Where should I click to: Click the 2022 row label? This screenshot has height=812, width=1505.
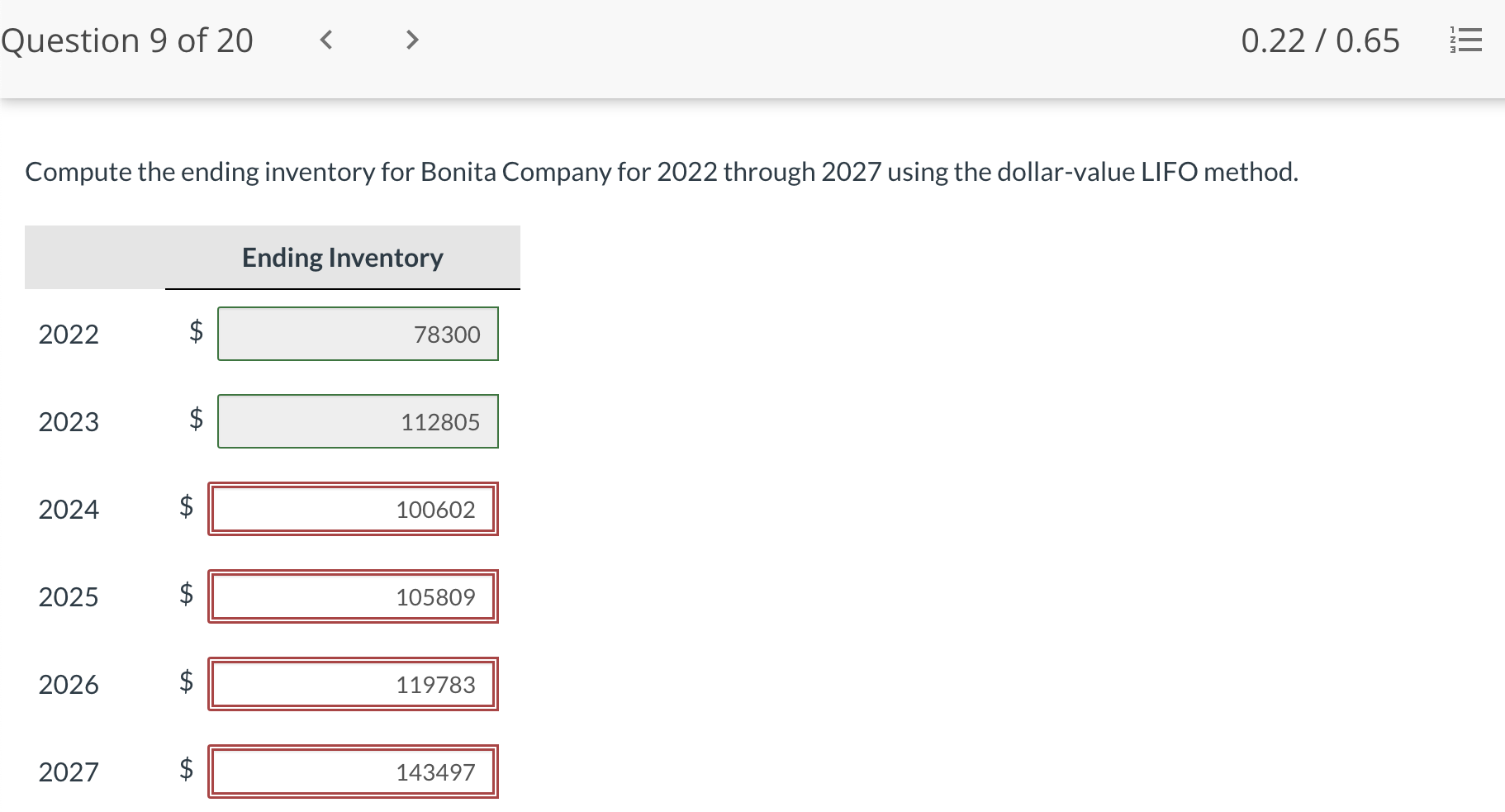point(69,335)
